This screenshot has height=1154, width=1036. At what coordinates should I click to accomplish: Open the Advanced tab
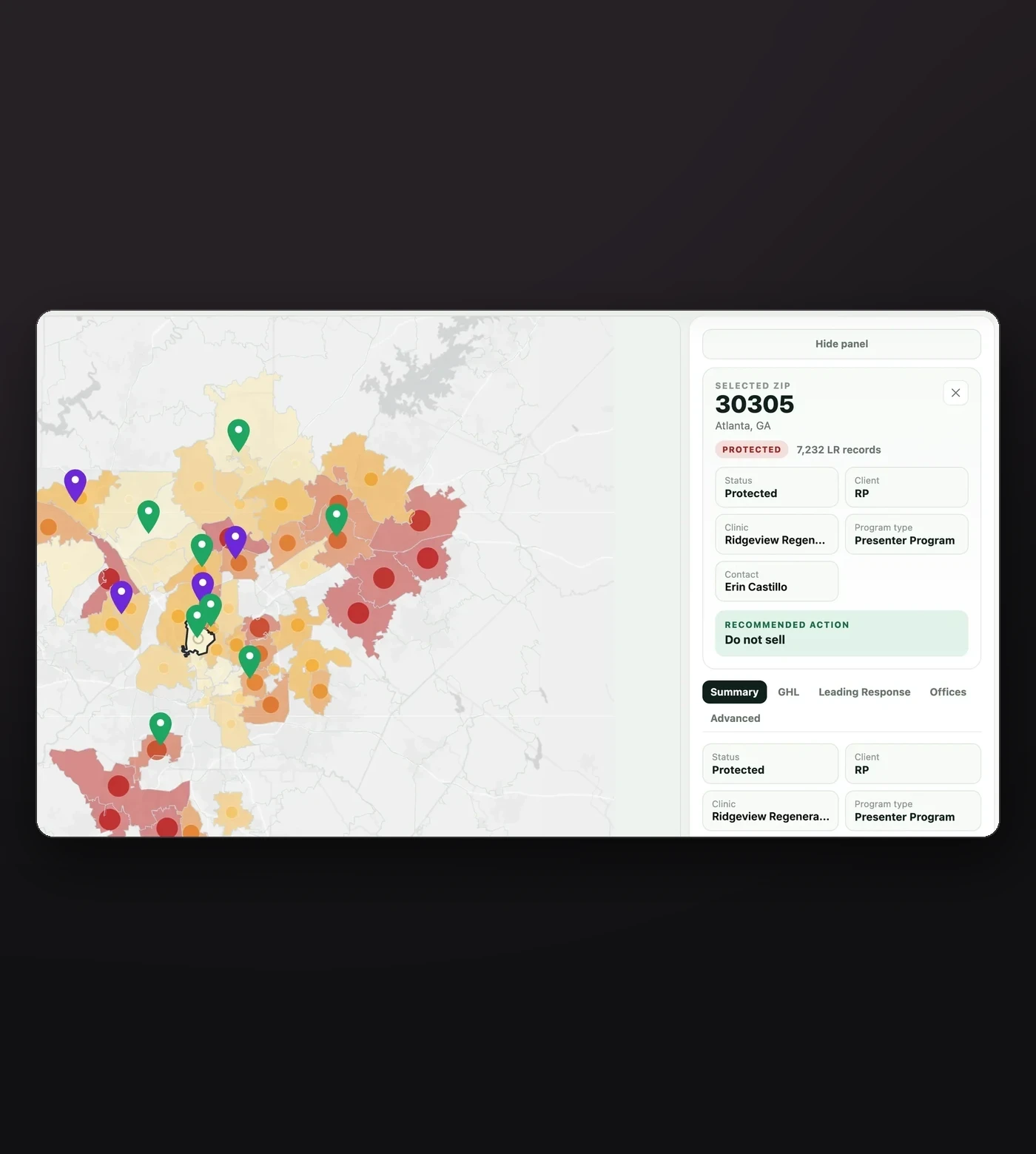[x=735, y=718]
